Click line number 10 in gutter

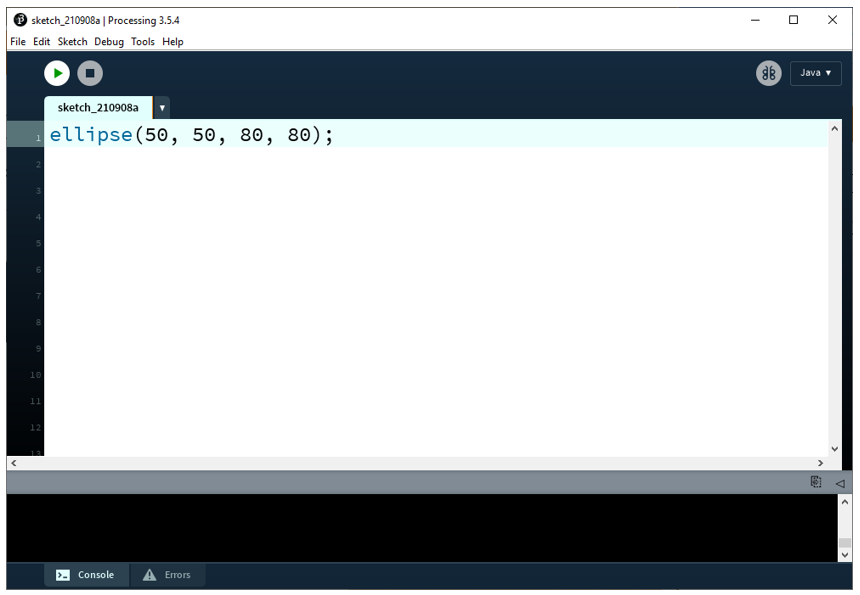click(36, 375)
